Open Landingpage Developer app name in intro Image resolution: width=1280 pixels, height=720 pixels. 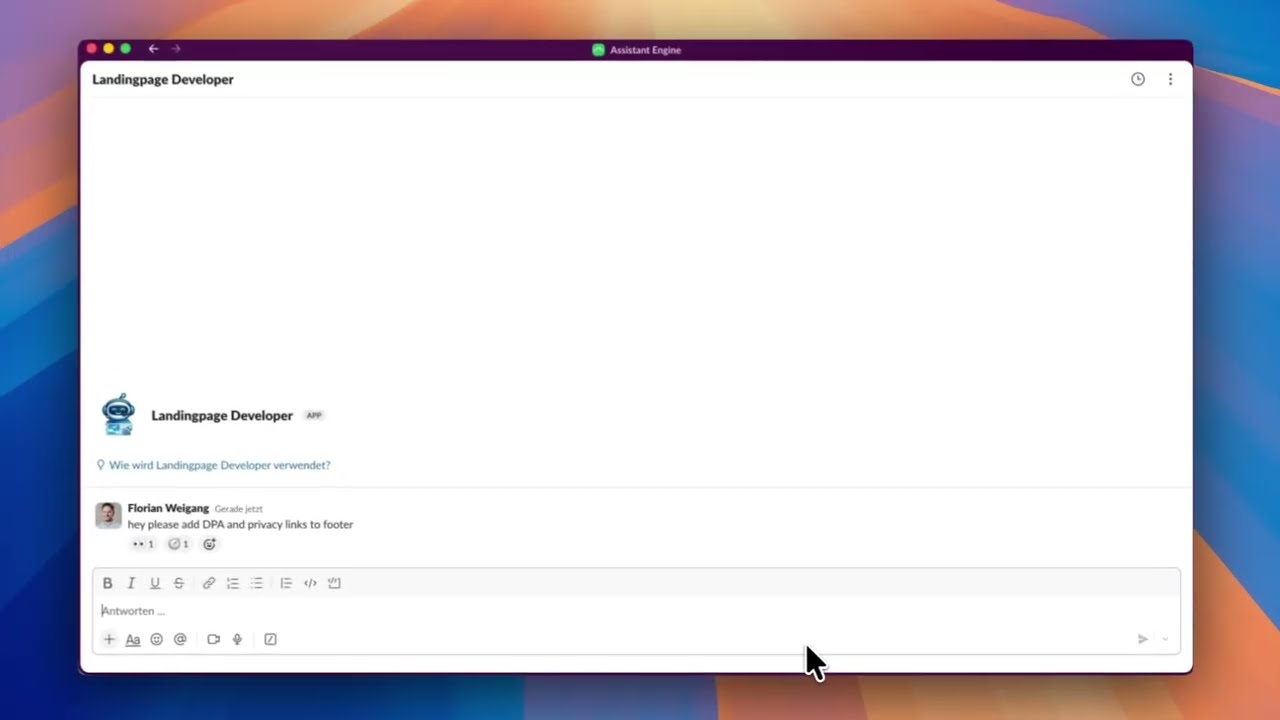222,416
